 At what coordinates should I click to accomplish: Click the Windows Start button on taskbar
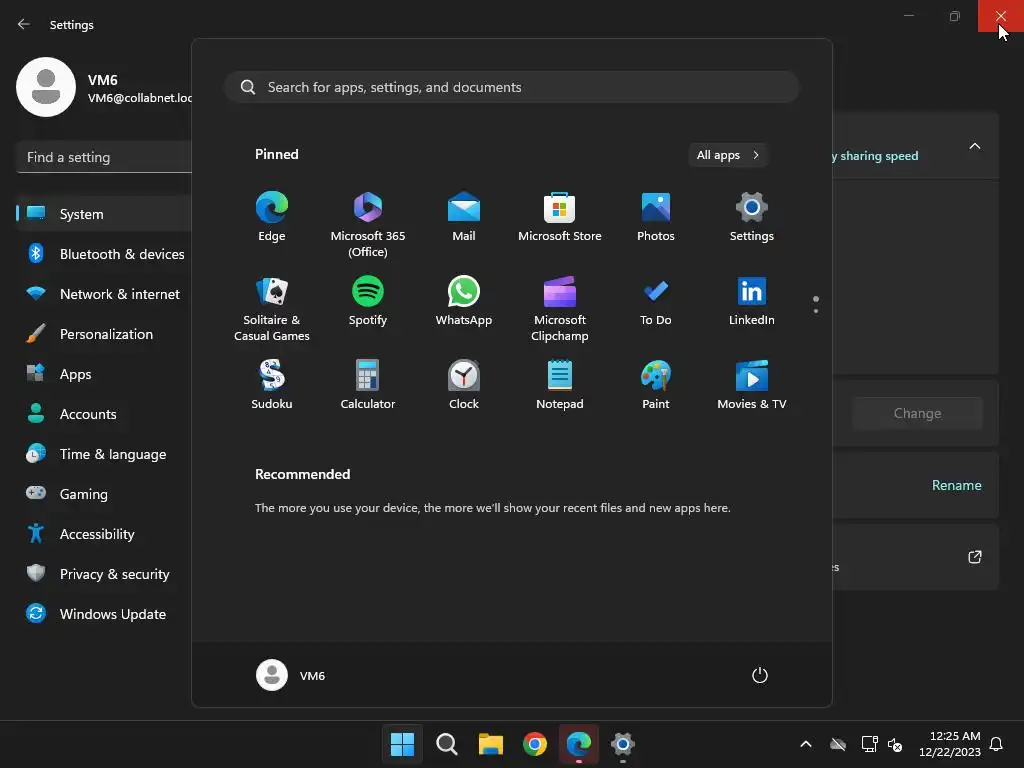(x=402, y=744)
